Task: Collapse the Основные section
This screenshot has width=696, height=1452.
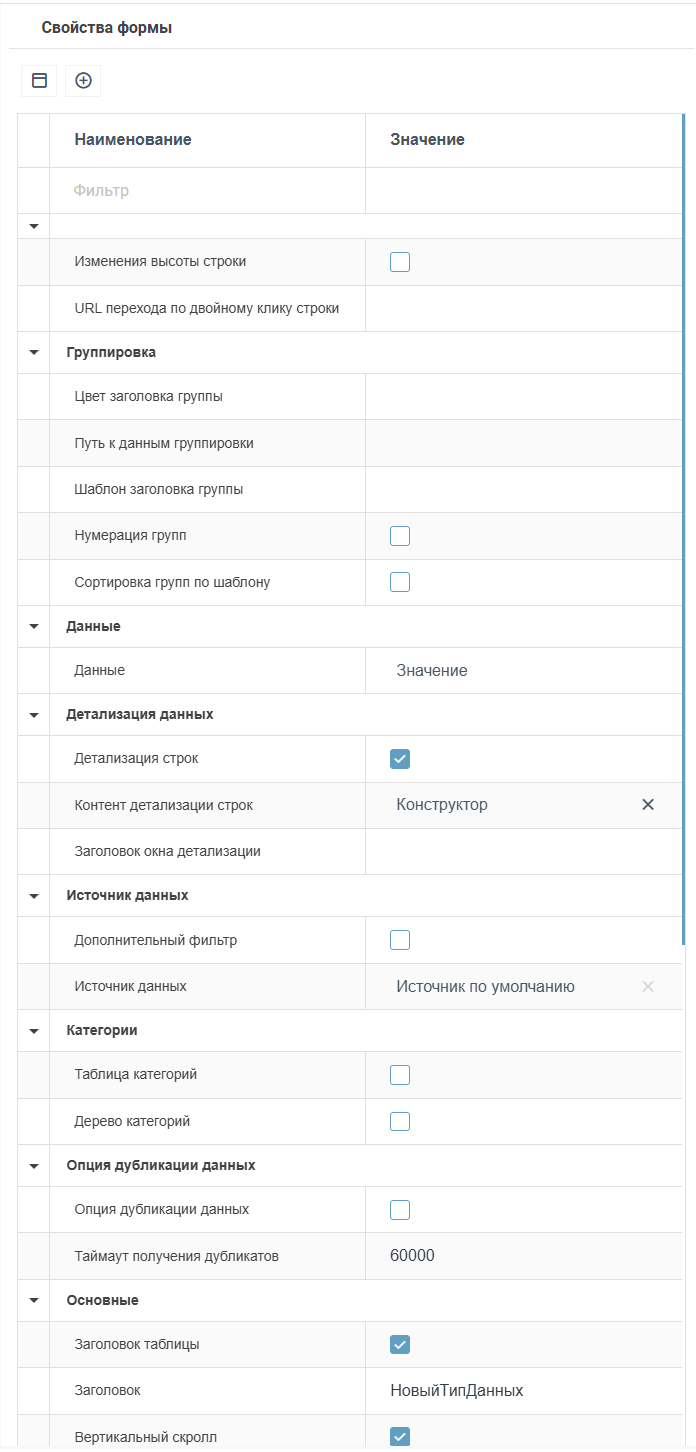Action: tap(34, 1301)
